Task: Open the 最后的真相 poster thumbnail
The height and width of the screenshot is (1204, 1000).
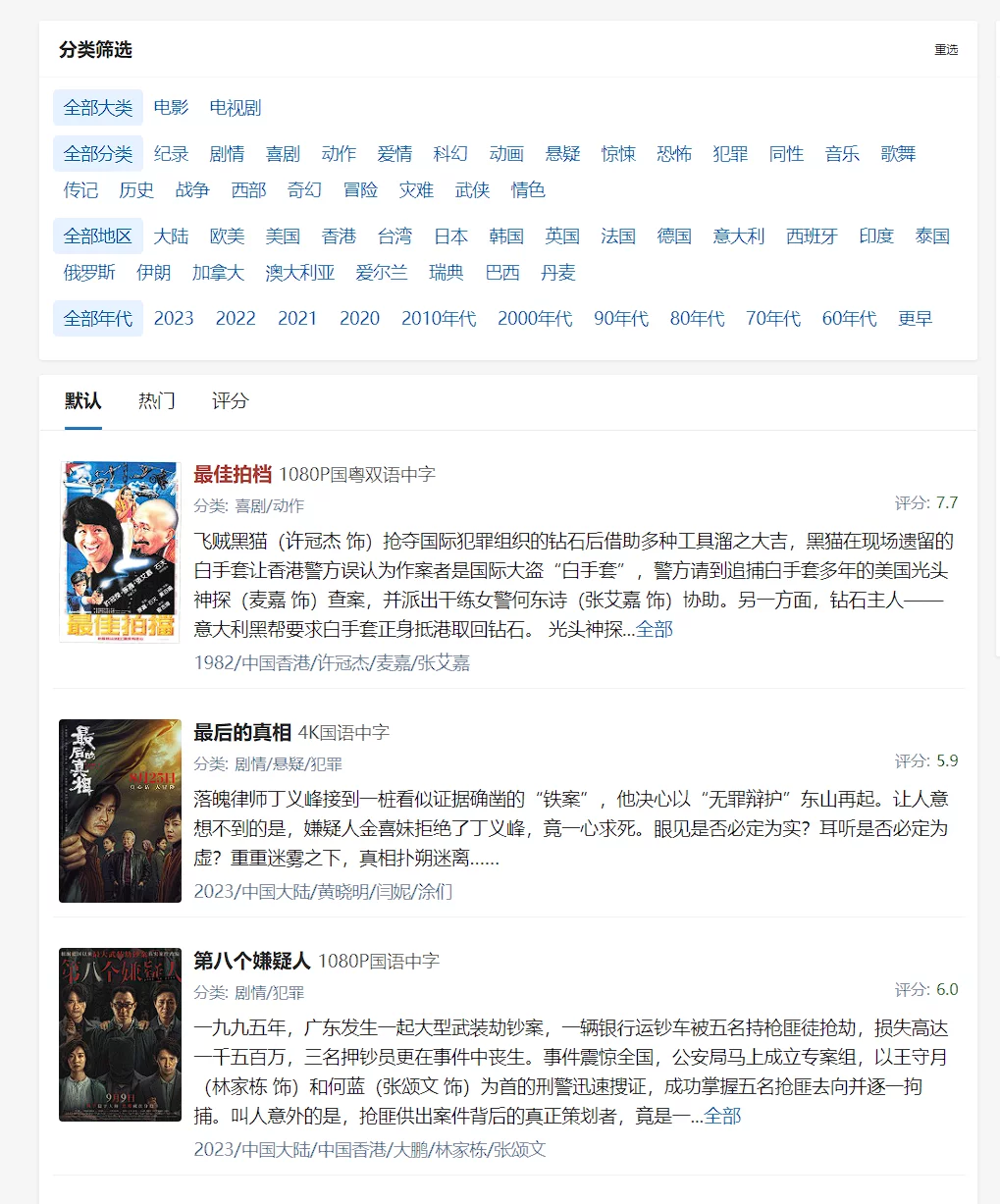Action: 120,811
